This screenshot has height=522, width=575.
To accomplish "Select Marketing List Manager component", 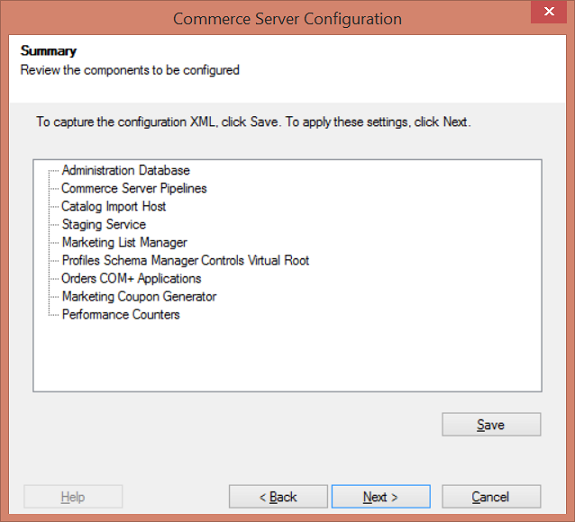I will tap(124, 242).
